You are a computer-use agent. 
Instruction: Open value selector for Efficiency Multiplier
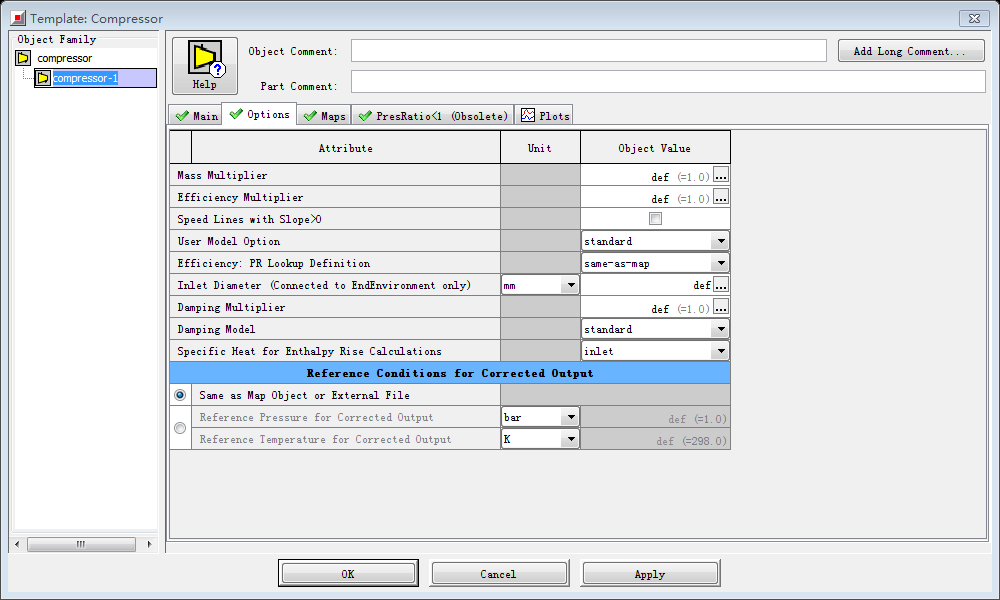coord(721,197)
